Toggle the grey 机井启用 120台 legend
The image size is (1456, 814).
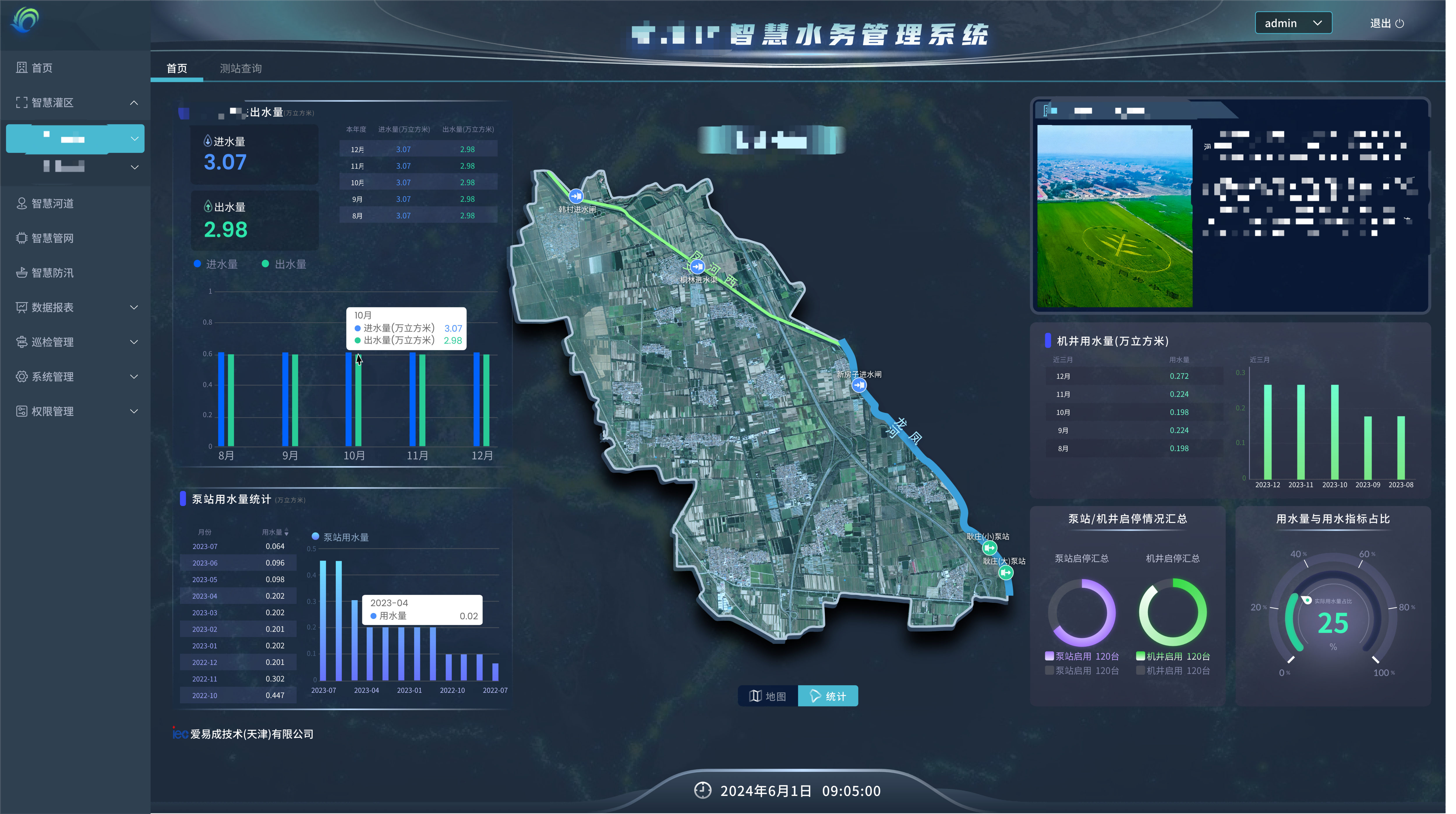click(1173, 670)
